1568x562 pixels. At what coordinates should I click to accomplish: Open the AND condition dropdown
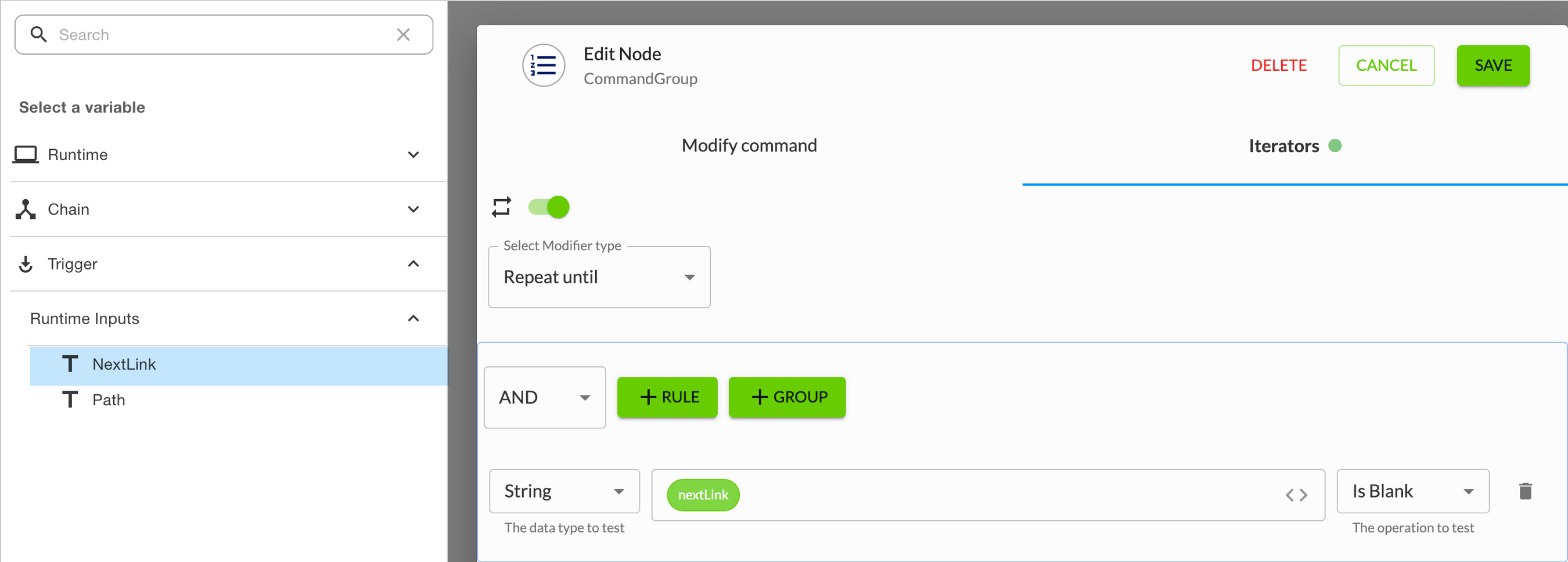tap(544, 397)
